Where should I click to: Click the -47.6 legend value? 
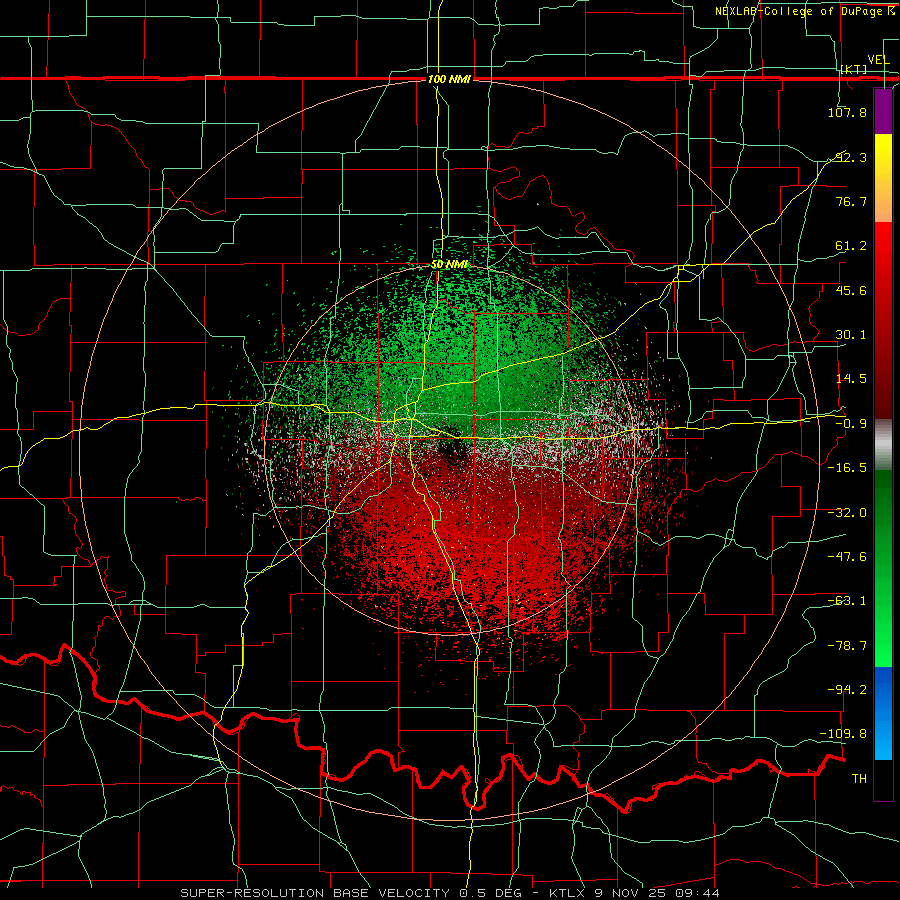[847, 557]
